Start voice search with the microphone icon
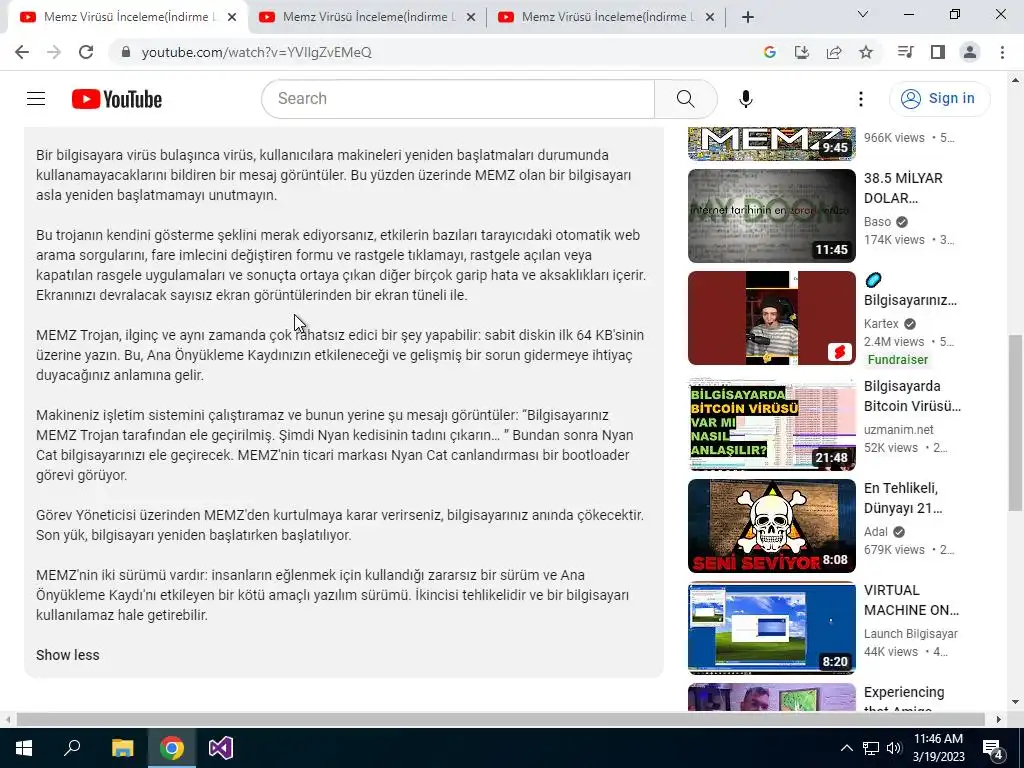Screen dimensions: 1024x768 [746, 99]
